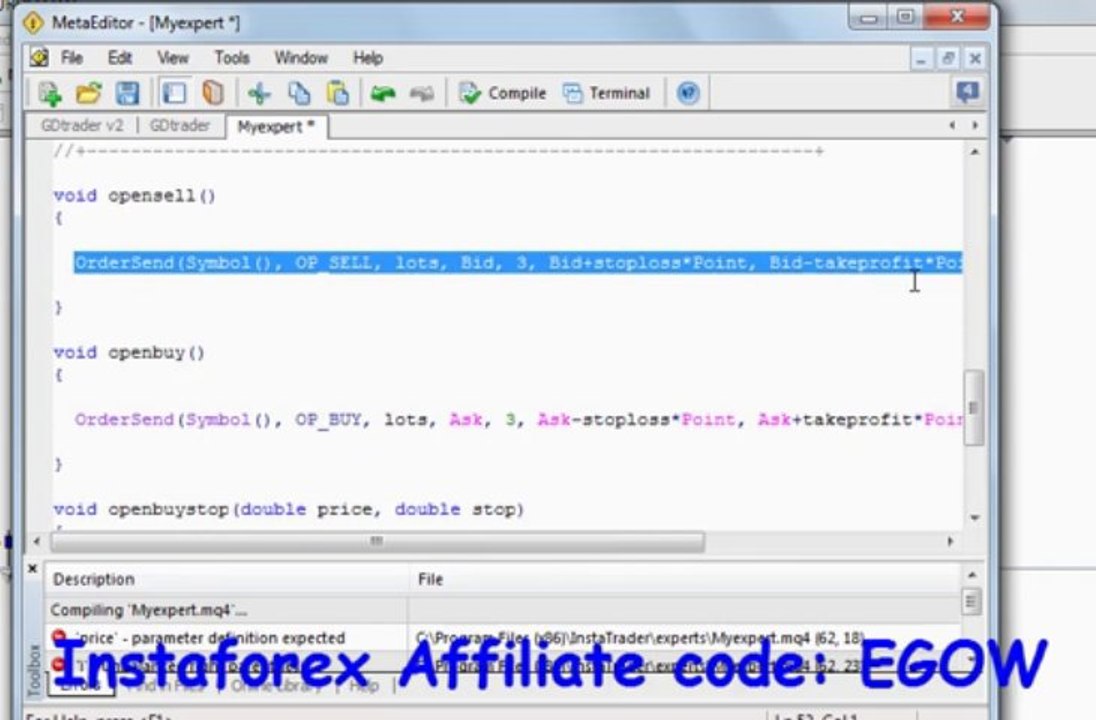Viewport: 1096px width, 720px height.
Task: Open the Help menu
Action: (x=368, y=57)
